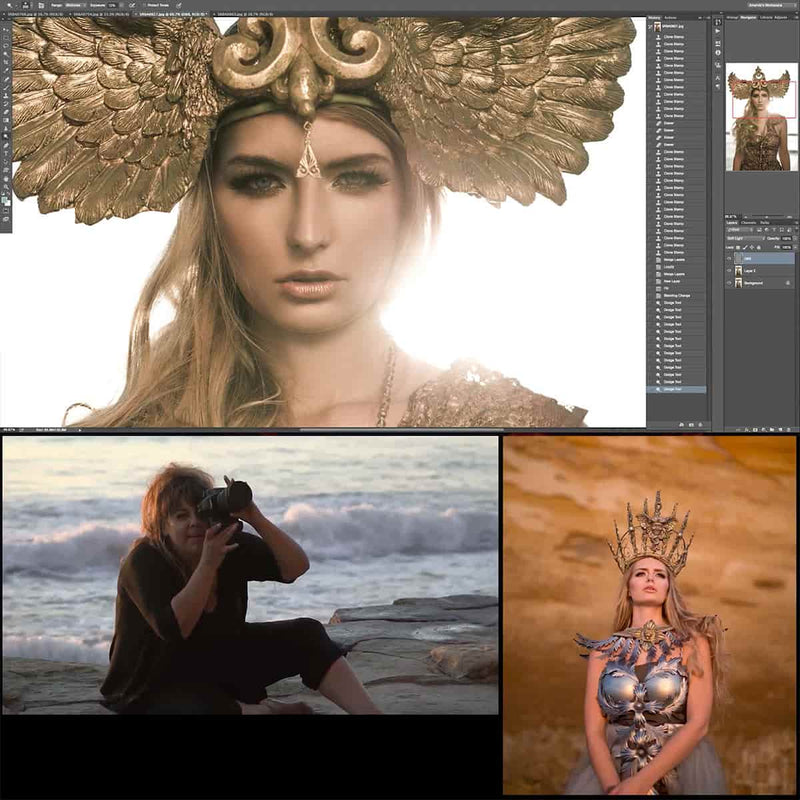Image resolution: width=800 pixels, height=800 pixels.
Task: Click the new document from state icon in History
Action: [680, 424]
